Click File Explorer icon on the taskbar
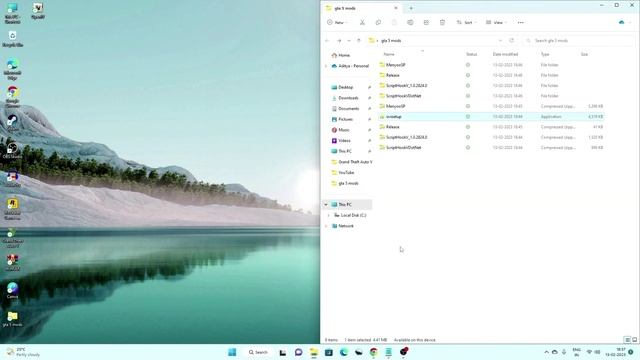 coord(313,352)
